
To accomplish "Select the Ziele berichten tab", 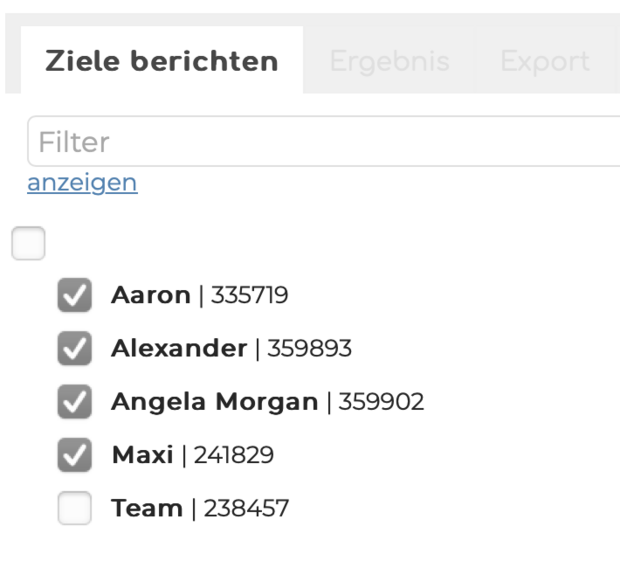I will click(x=161, y=61).
